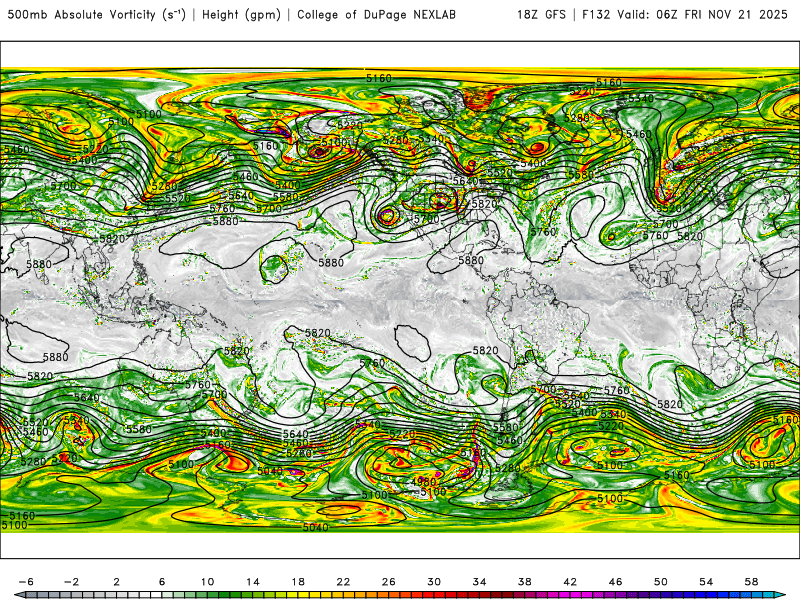Screen dimensions: 800x600
Task: Select the "Height (gpm)" header label
Action: tap(241, 15)
